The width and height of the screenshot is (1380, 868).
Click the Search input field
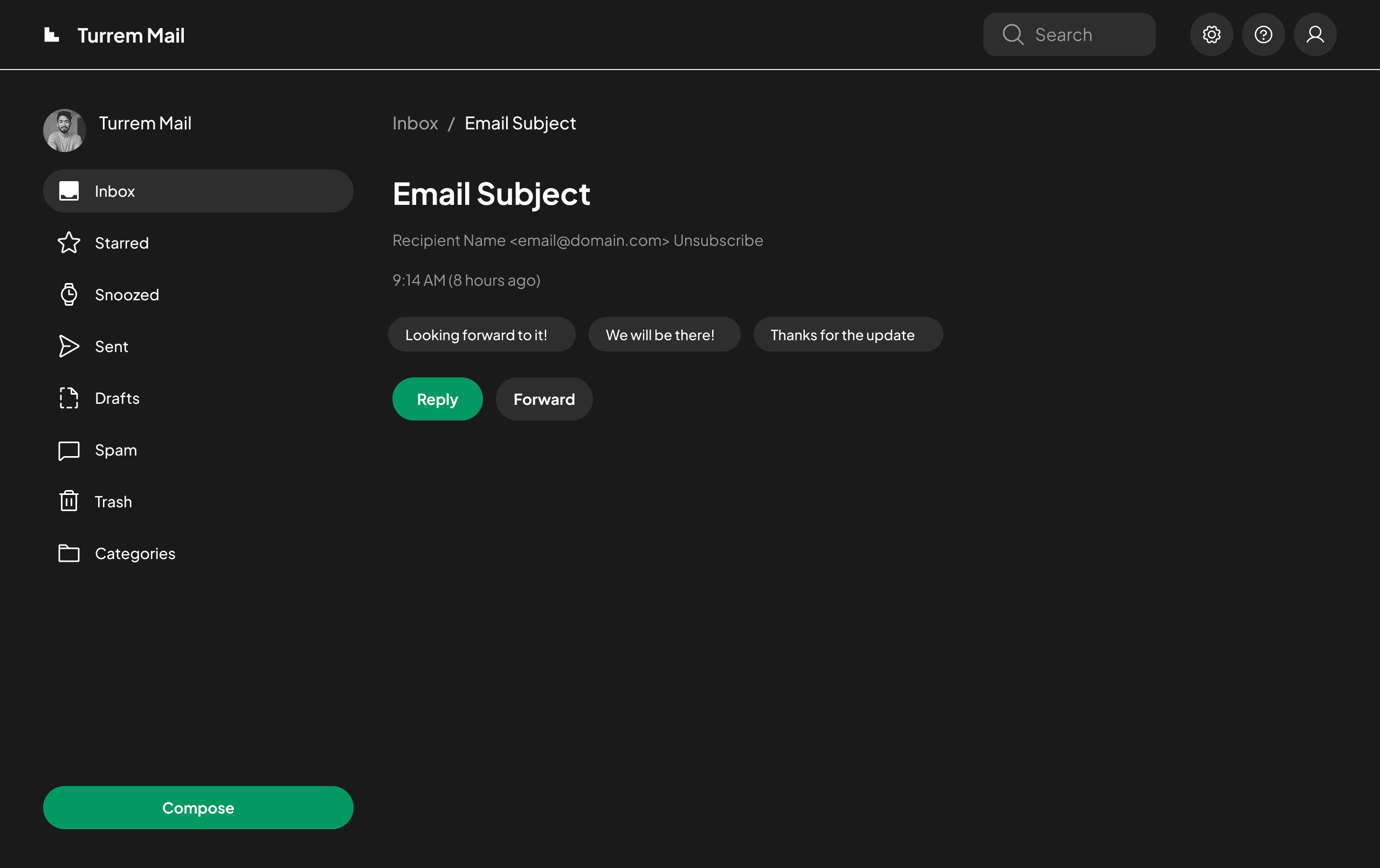coord(1069,35)
